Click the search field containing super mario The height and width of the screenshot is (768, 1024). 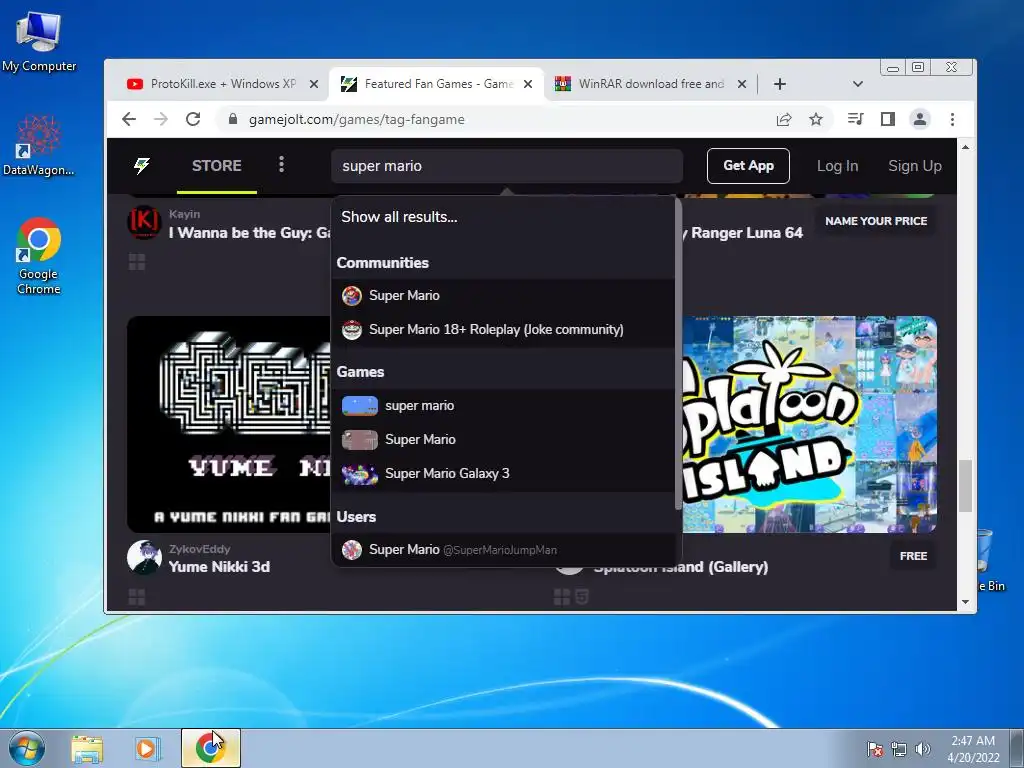[x=507, y=166]
